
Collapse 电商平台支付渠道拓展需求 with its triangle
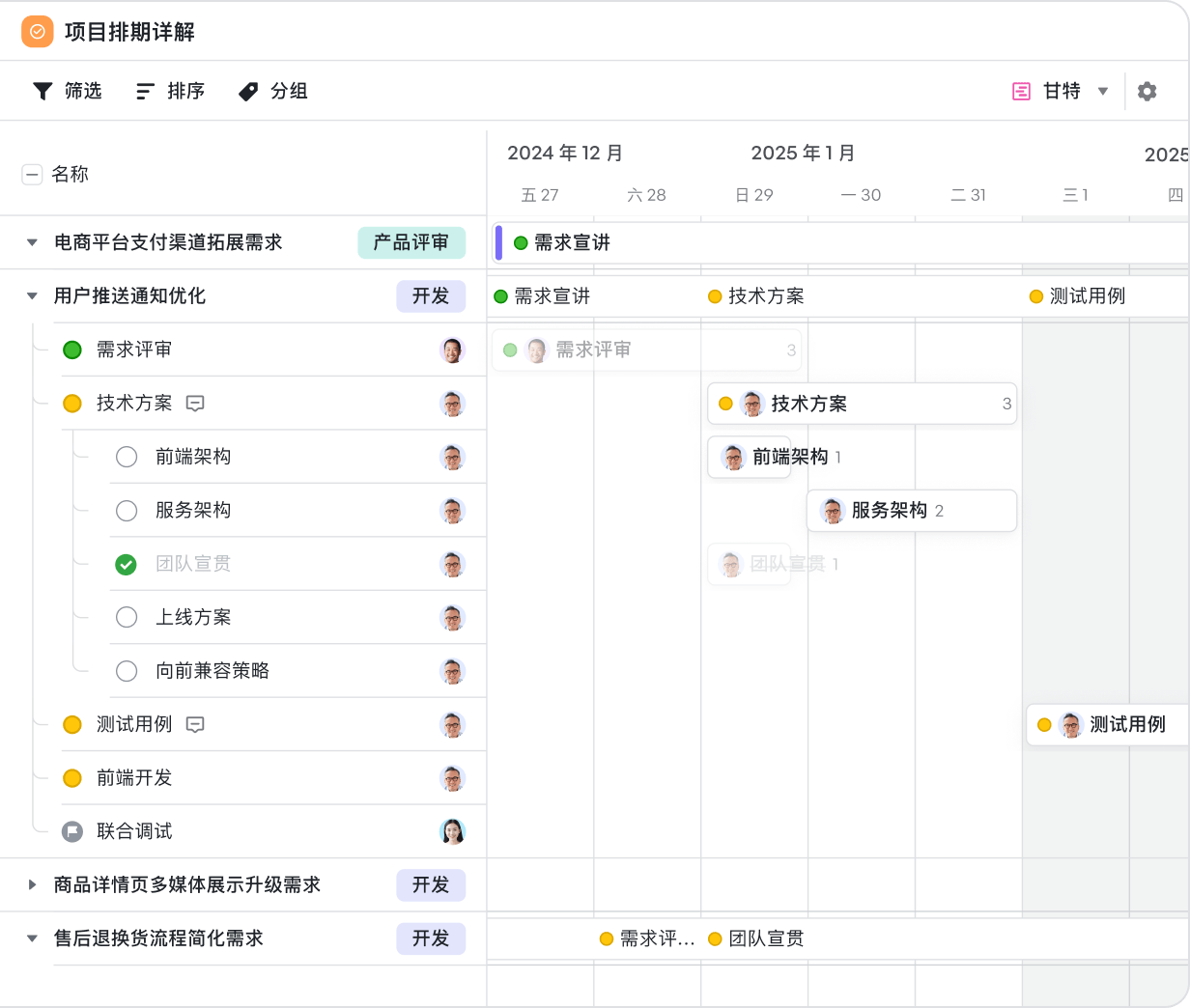pos(32,242)
